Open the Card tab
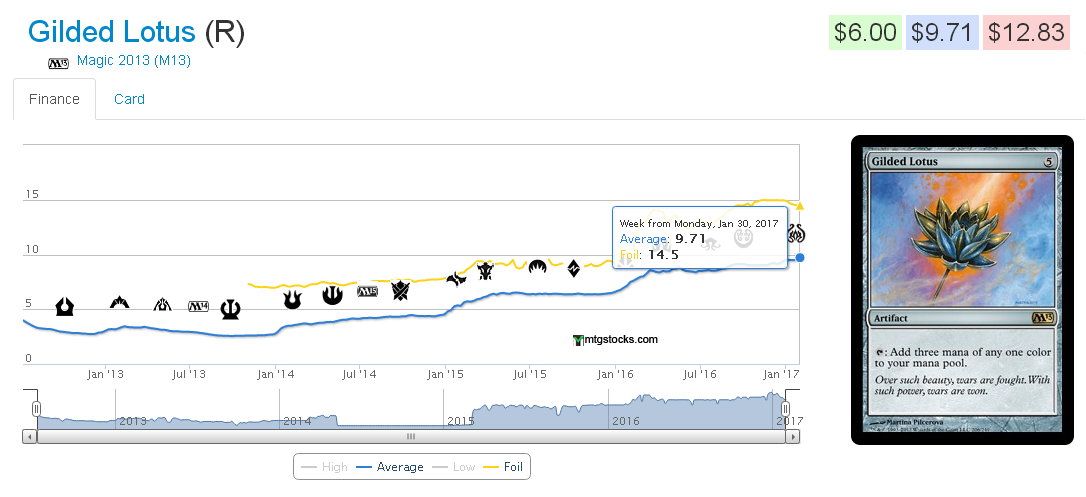 pos(130,99)
